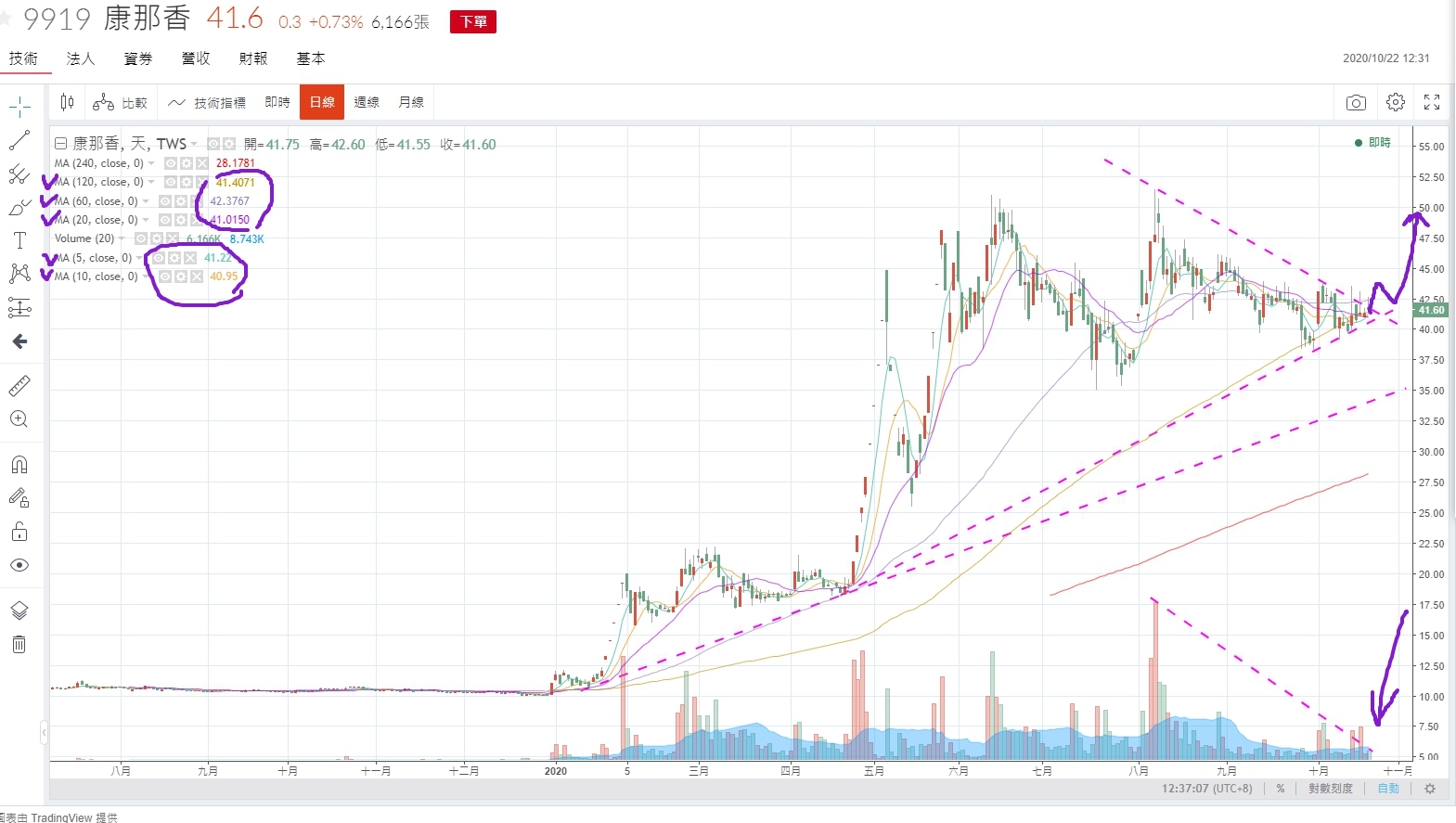The image size is (1456, 823).
Task: Click the red 下單 order button
Action: point(473,21)
